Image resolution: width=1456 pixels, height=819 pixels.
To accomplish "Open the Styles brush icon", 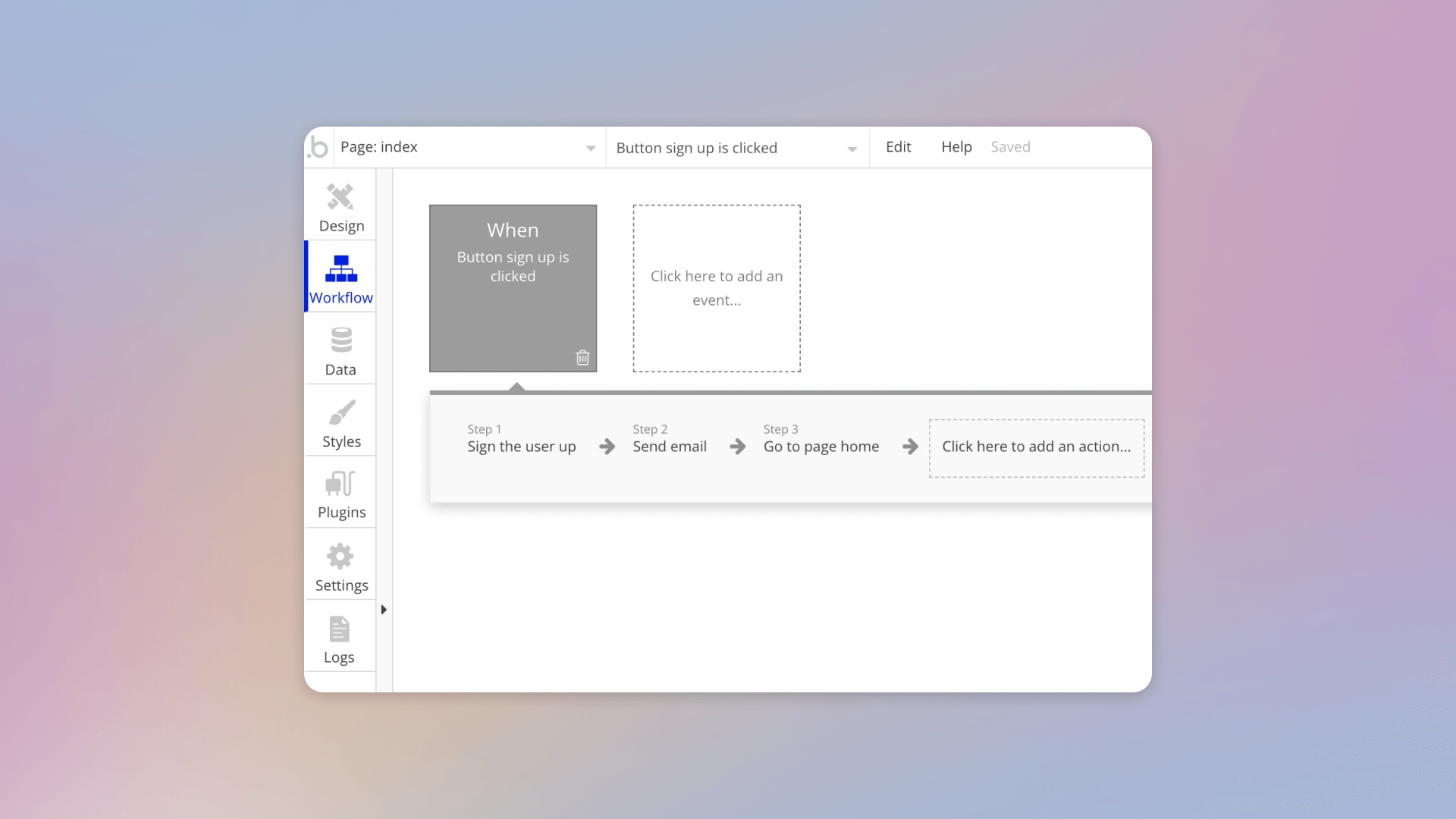I will tap(342, 412).
